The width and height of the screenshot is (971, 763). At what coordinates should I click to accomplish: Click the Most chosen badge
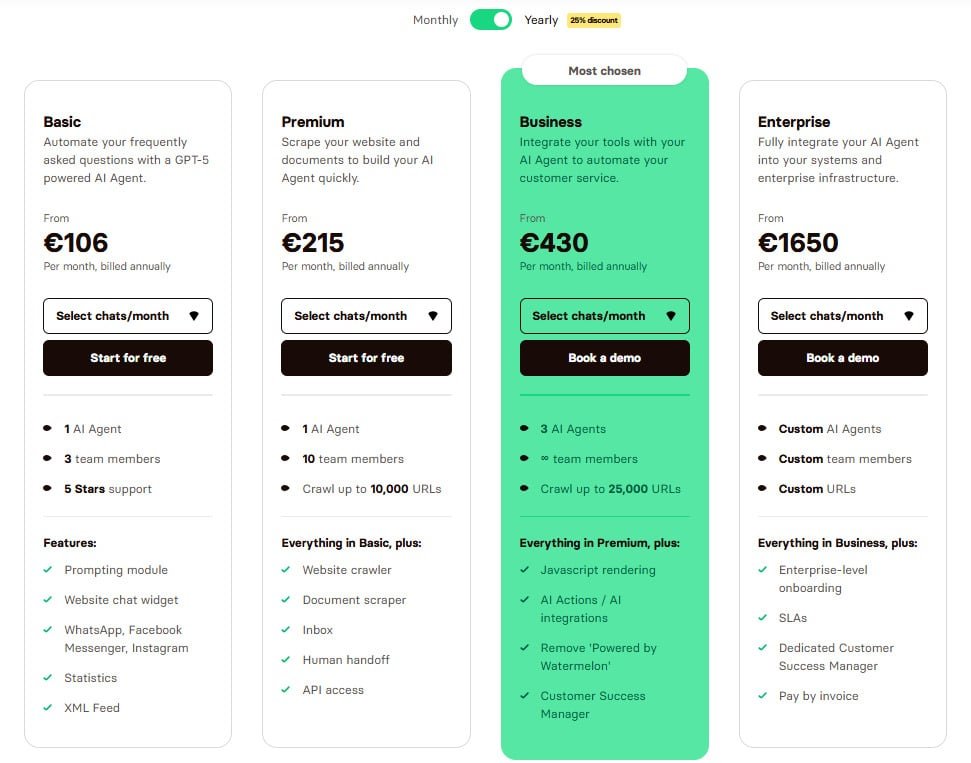[604, 70]
